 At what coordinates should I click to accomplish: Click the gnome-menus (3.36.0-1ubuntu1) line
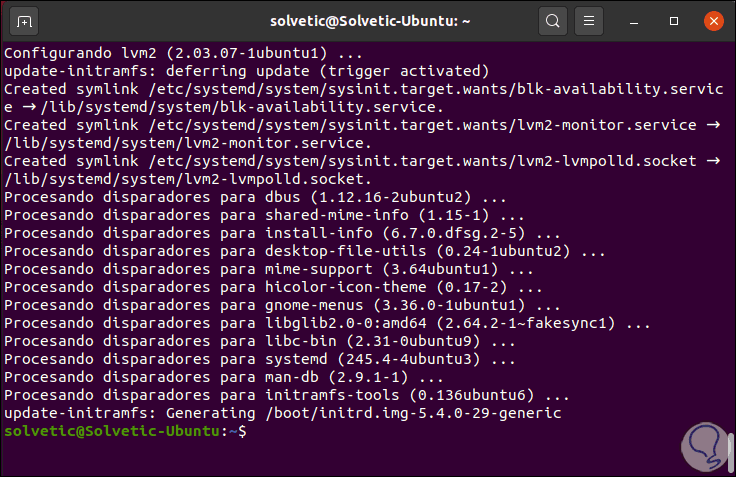pyautogui.click(x=282, y=305)
